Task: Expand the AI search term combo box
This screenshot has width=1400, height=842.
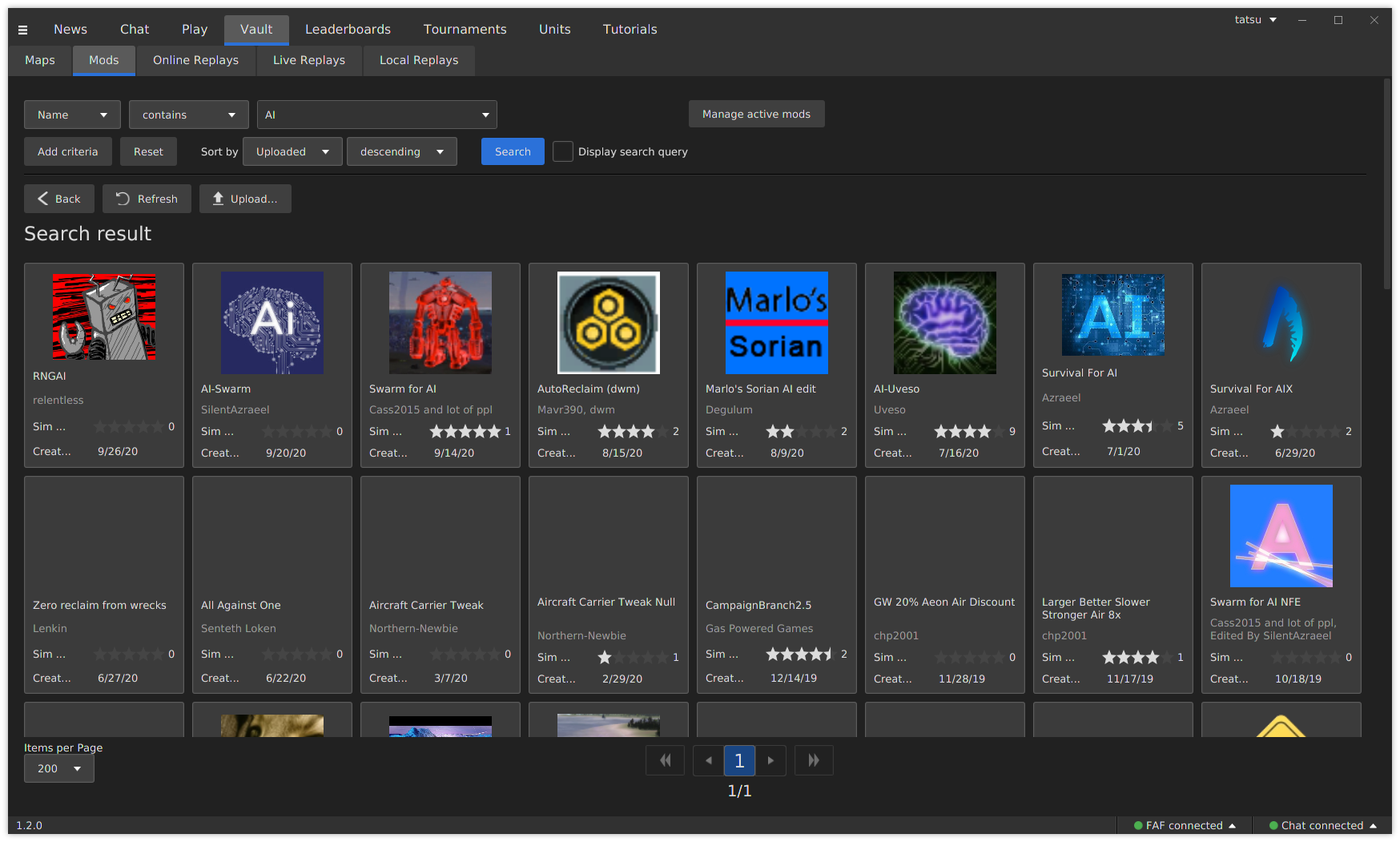Action: point(377,115)
